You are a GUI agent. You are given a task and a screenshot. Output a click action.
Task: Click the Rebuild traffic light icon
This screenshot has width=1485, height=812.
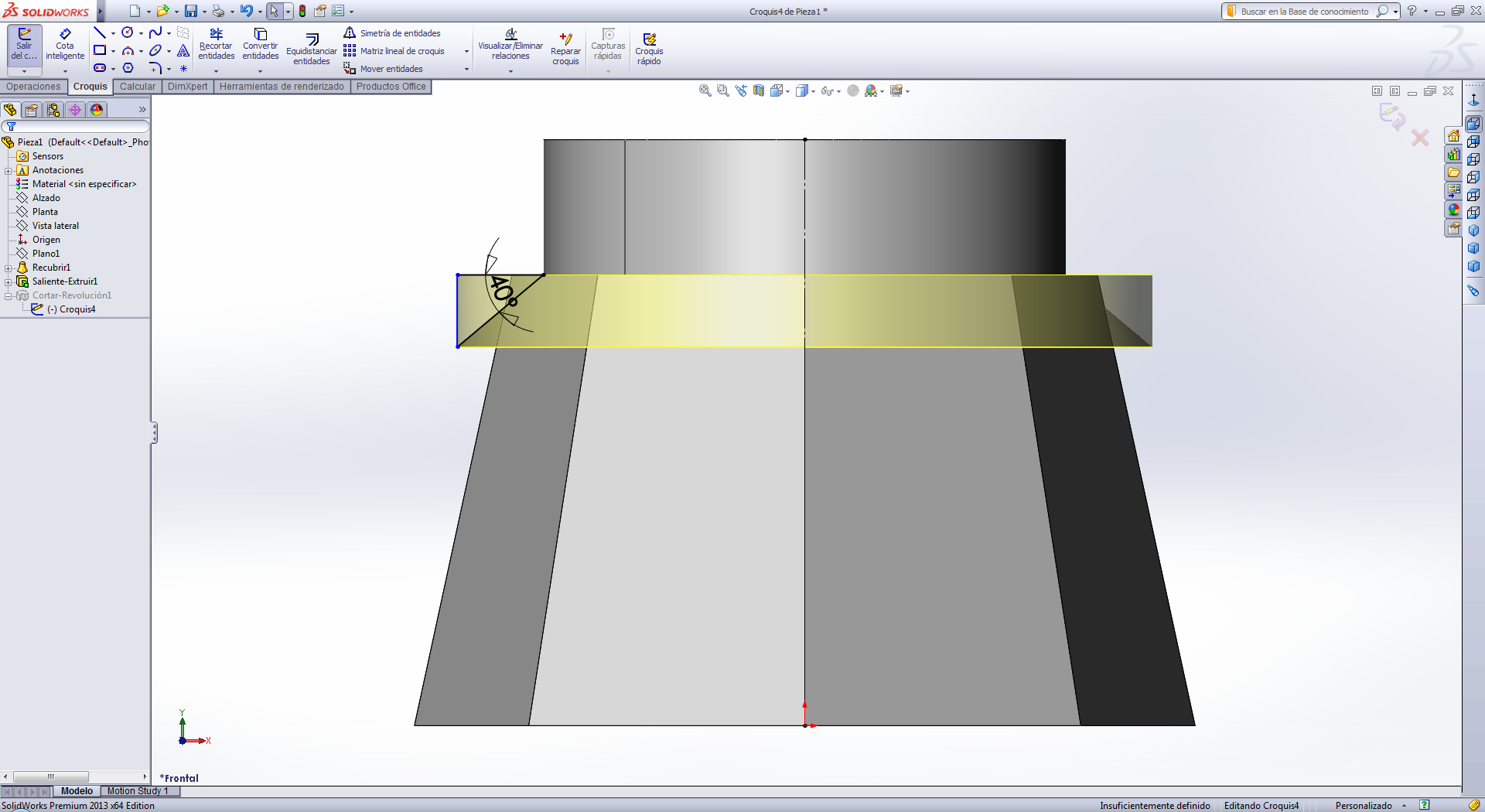click(x=302, y=11)
